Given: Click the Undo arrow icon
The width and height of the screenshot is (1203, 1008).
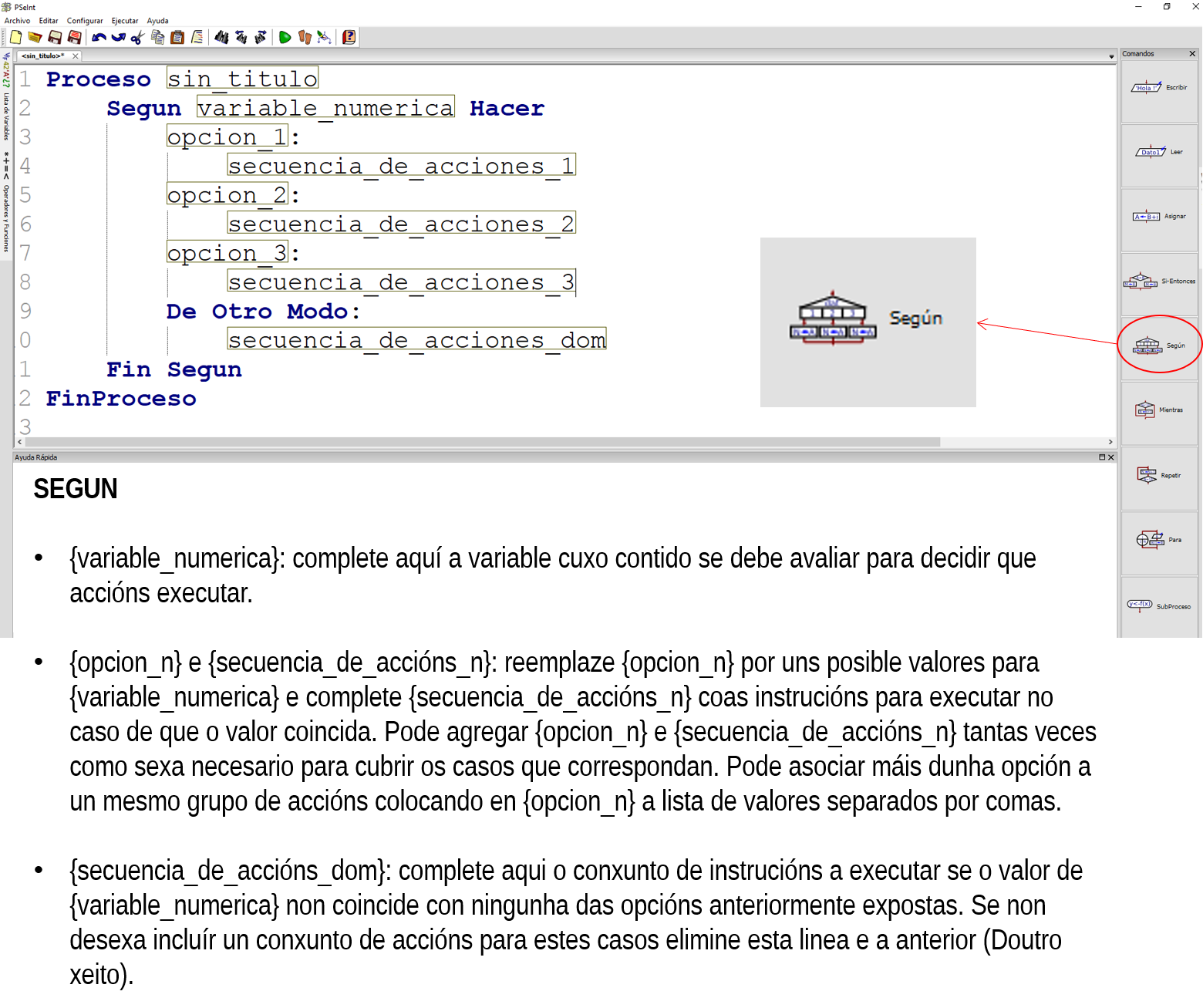Looking at the screenshot, I should coord(99,37).
